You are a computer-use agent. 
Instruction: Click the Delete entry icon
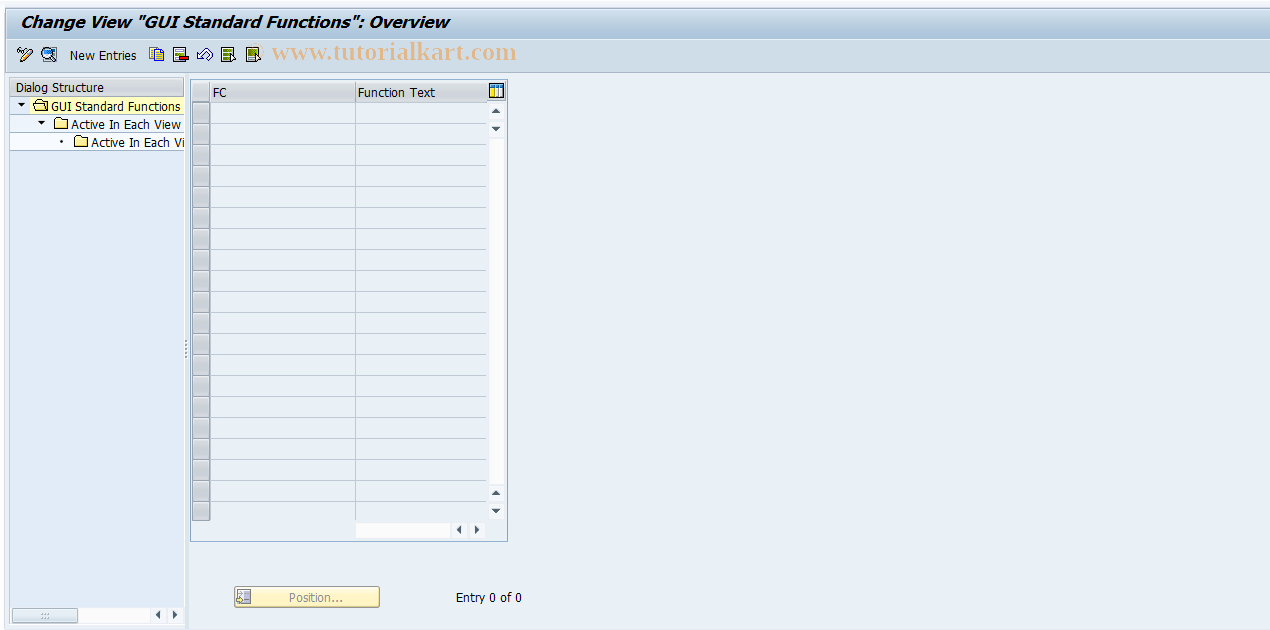pyautogui.click(x=181, y=55)
